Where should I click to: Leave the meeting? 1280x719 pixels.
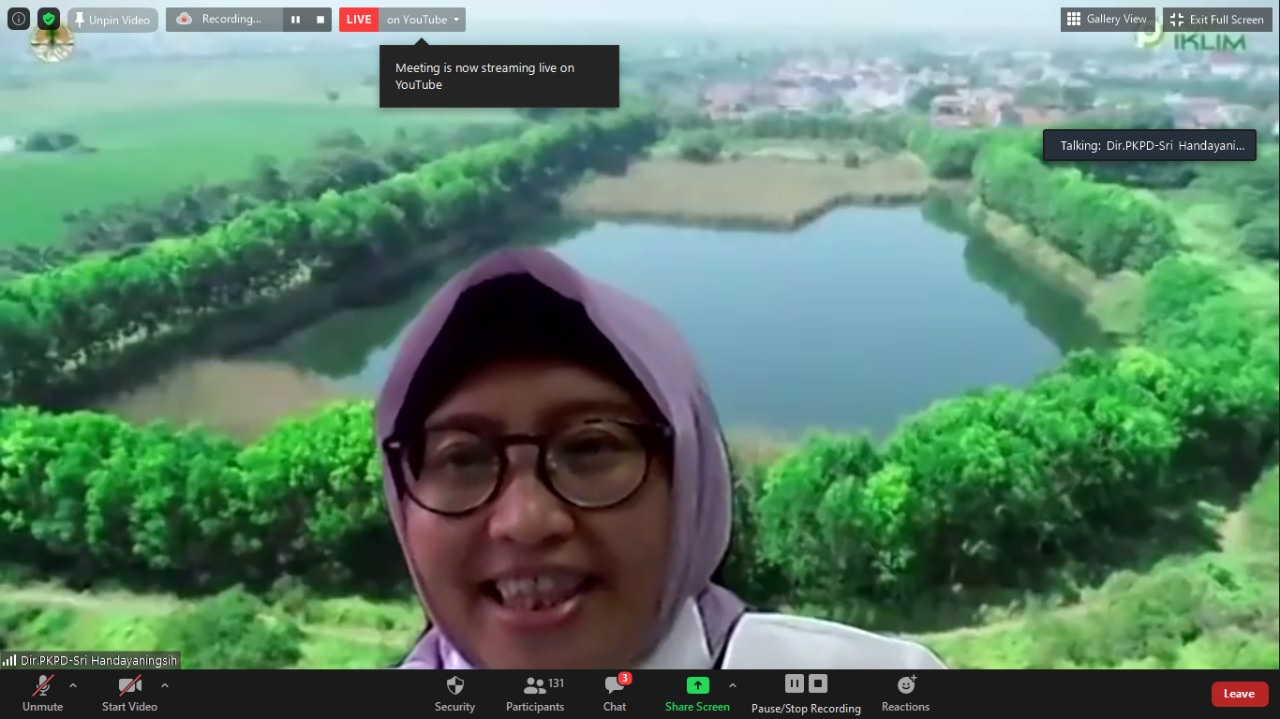(1239, 693)
